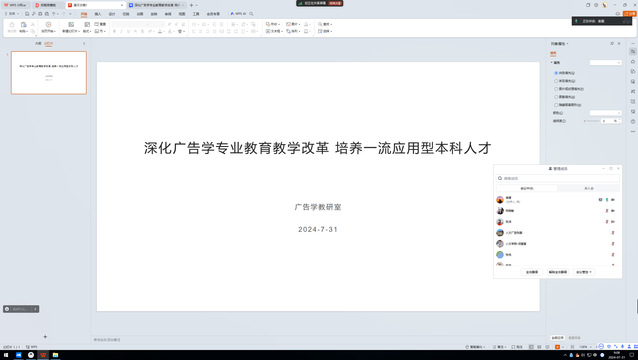The image size is (638, 360).
Task: Click the search magnifier beside WPS AI
Action: [x=251, y=14]
